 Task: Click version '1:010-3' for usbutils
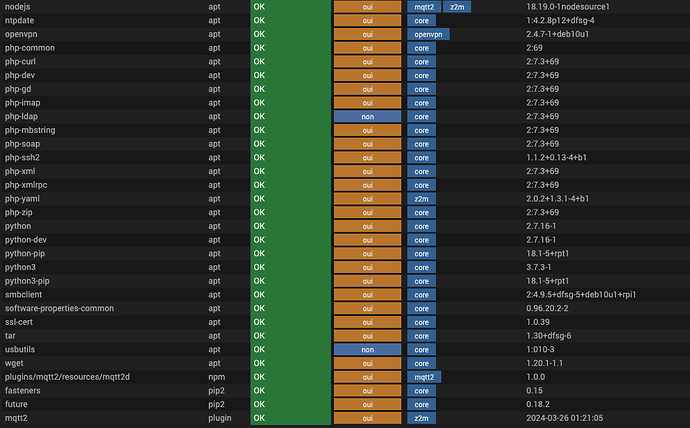(x=540, y=350)
